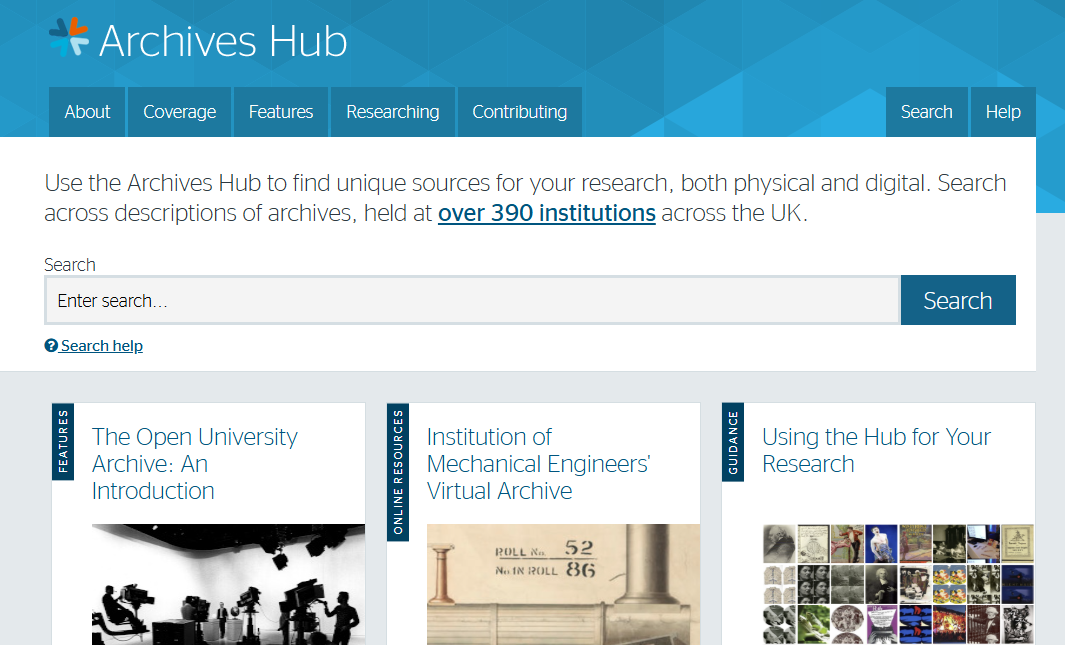Viewport: 1065px width, 645px height.
Task: Click the question mark Search help icon
Action: tap(51, 346)
